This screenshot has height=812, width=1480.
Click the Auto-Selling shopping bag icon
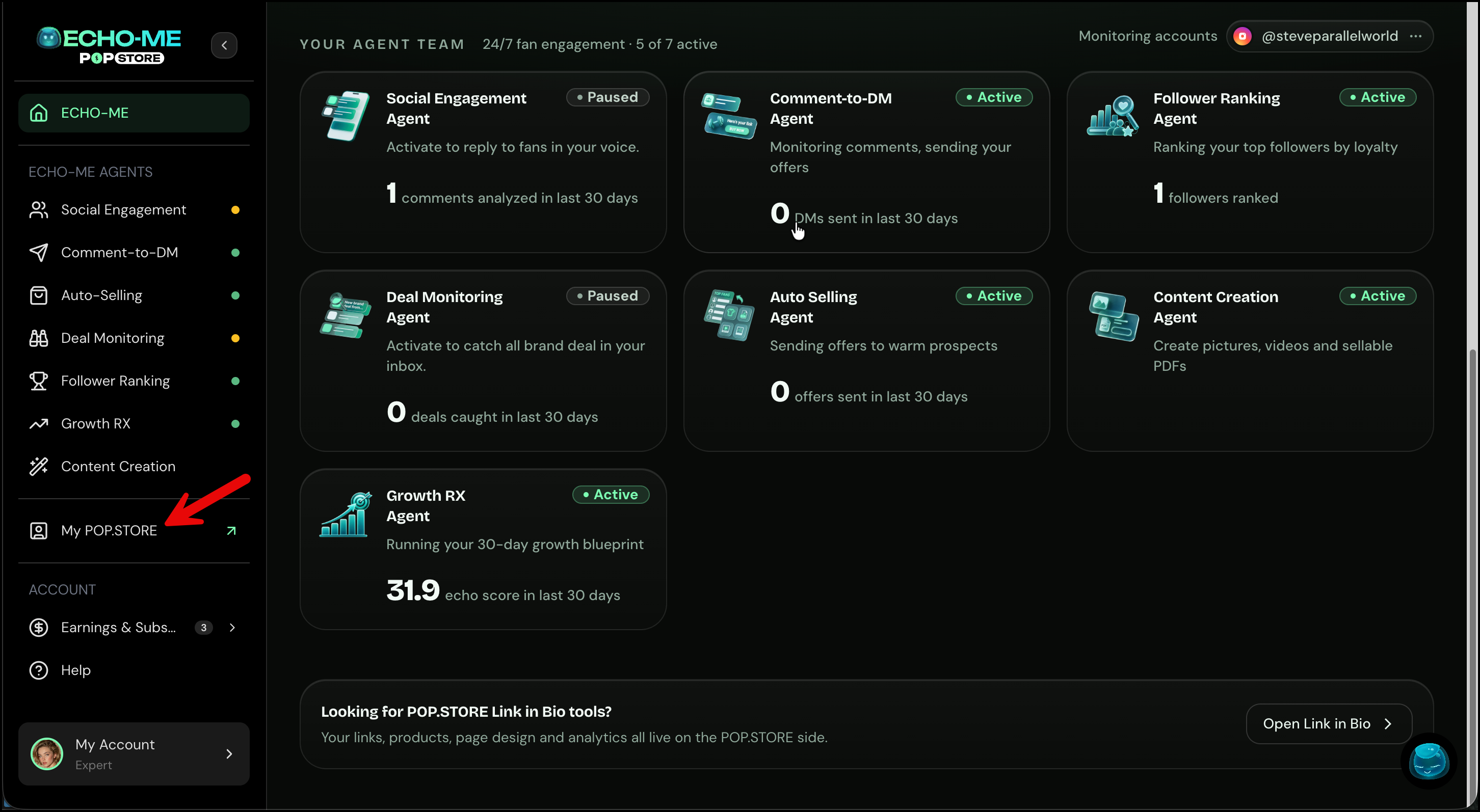(x=39, y=295)
